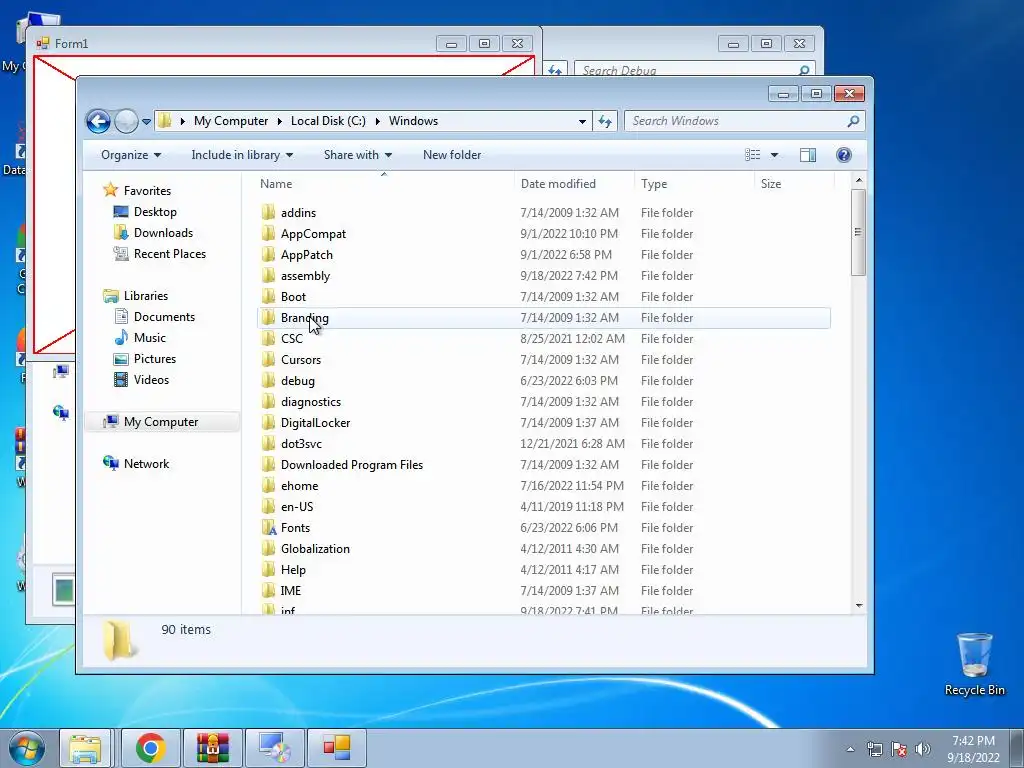Select the Globalization folder
Screen dimensions: 1024x768
point(315,549)
